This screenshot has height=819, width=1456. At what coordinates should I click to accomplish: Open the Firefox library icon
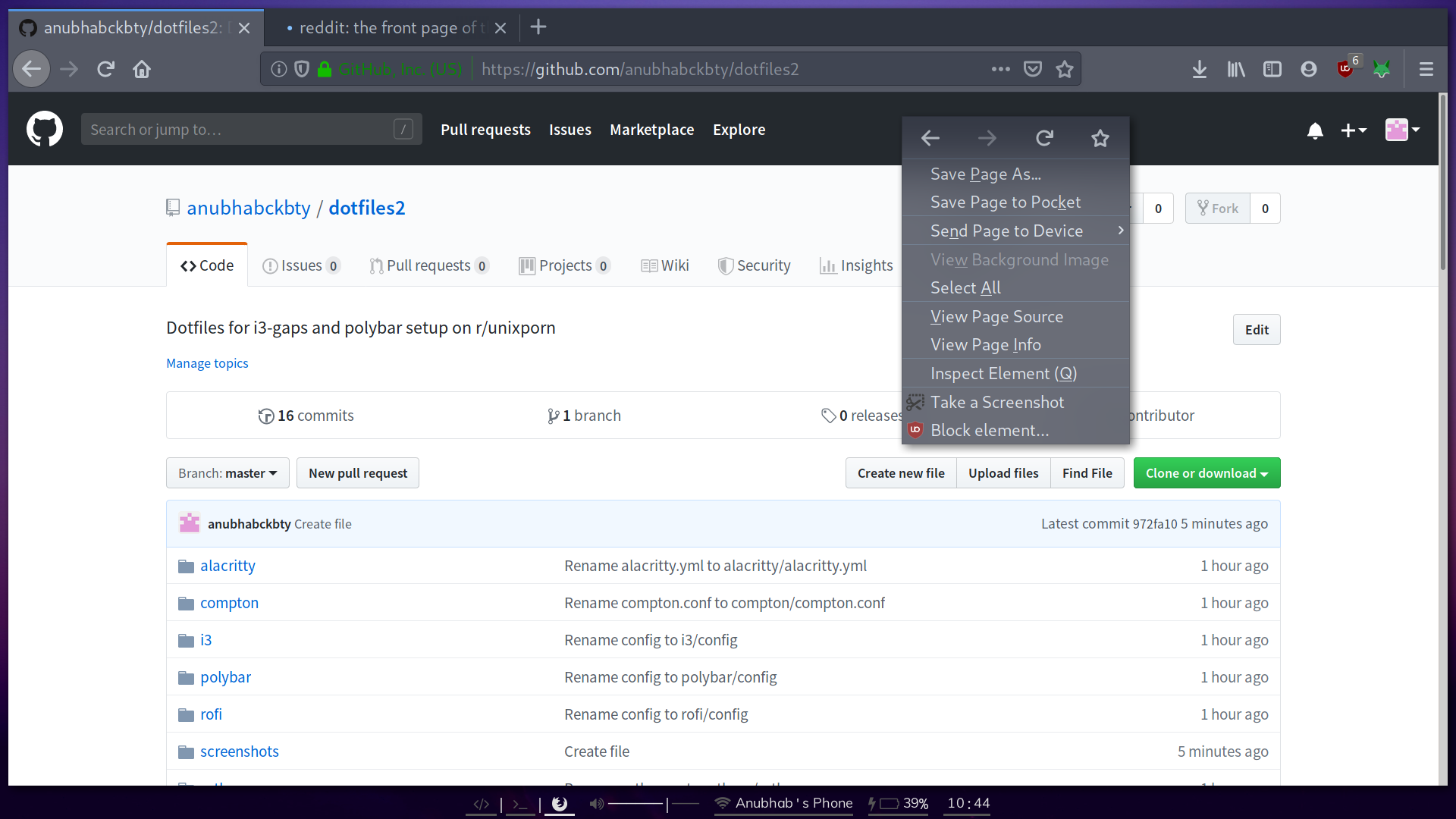(1236, 69)
